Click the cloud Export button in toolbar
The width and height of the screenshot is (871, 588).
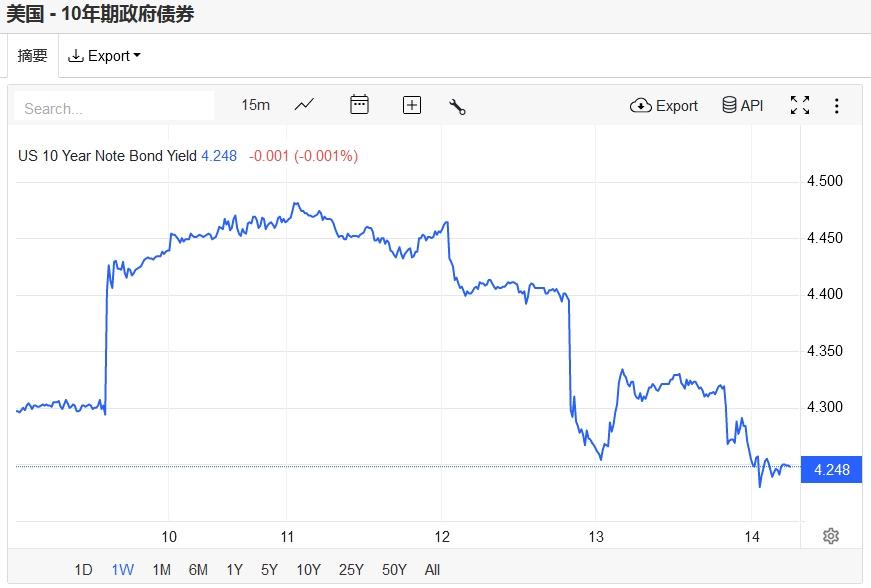(x=664, y=105)
